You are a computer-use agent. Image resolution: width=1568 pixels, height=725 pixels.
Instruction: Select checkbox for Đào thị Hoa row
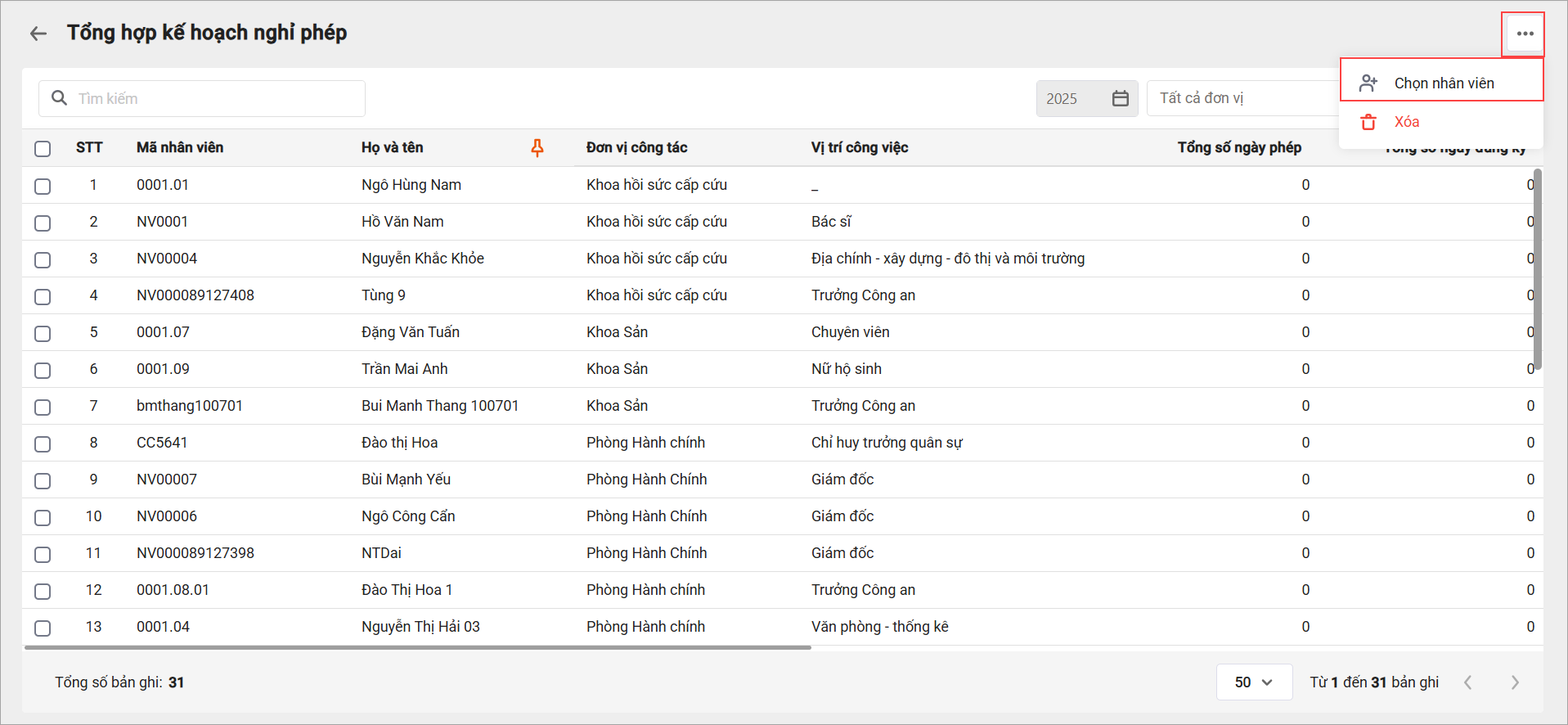(x=43, y=444)
